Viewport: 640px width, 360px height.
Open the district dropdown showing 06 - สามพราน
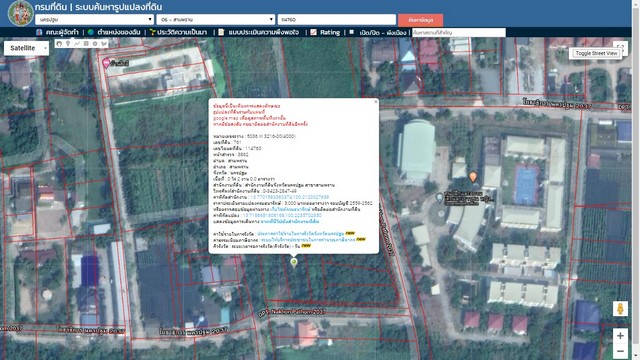click(x=216, y=19)
